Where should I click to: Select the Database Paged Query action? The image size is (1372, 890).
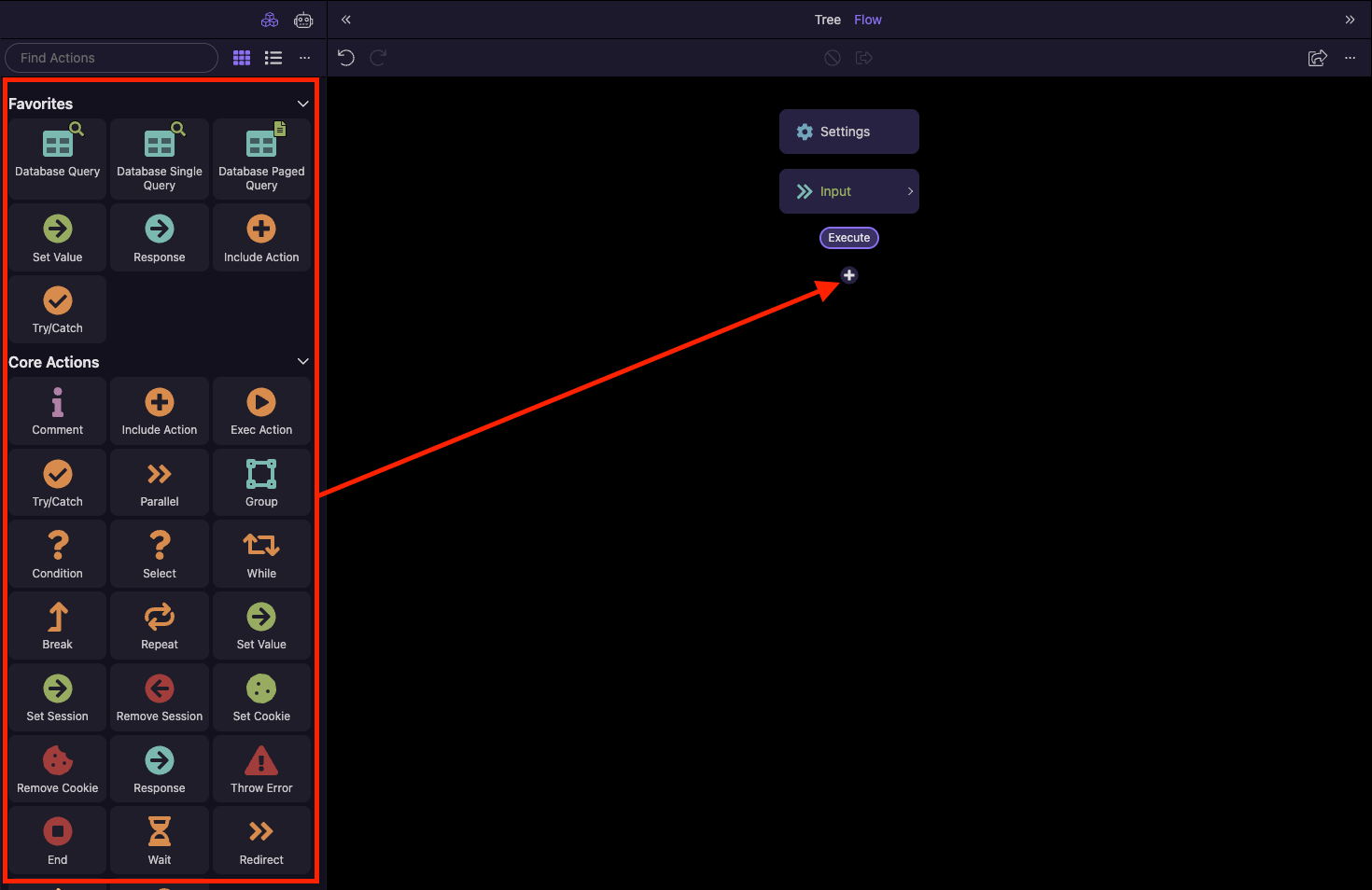[x=261, y=158]
